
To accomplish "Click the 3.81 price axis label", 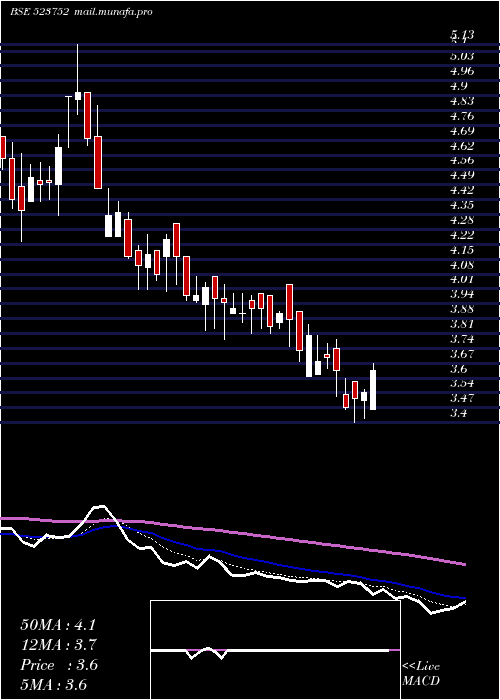I will coord(462,324).
